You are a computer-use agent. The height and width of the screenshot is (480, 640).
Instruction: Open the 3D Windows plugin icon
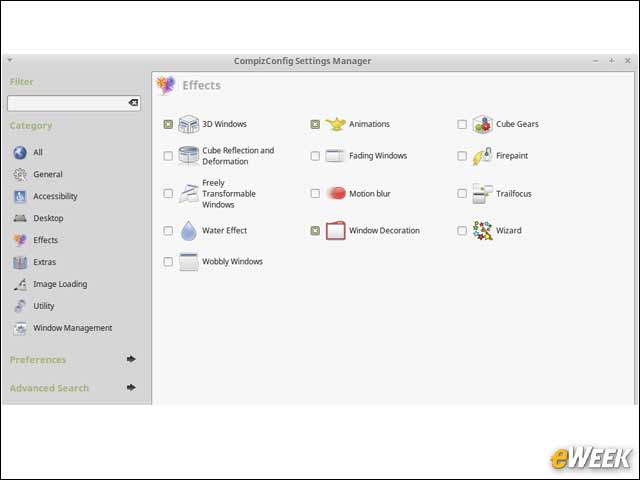click(x=189, y=124)
